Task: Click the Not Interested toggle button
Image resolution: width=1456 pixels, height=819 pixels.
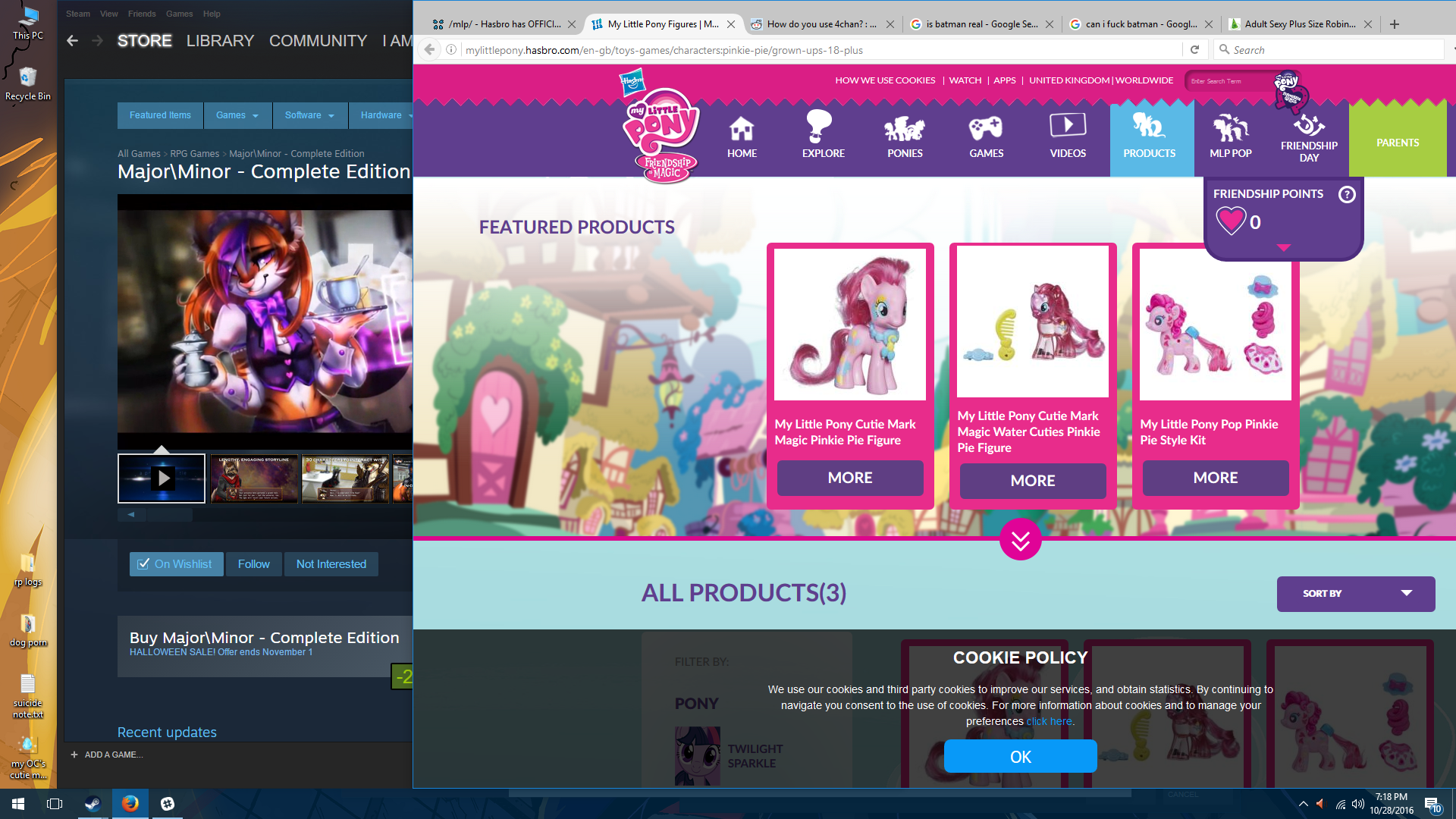Action: (331, 564)
